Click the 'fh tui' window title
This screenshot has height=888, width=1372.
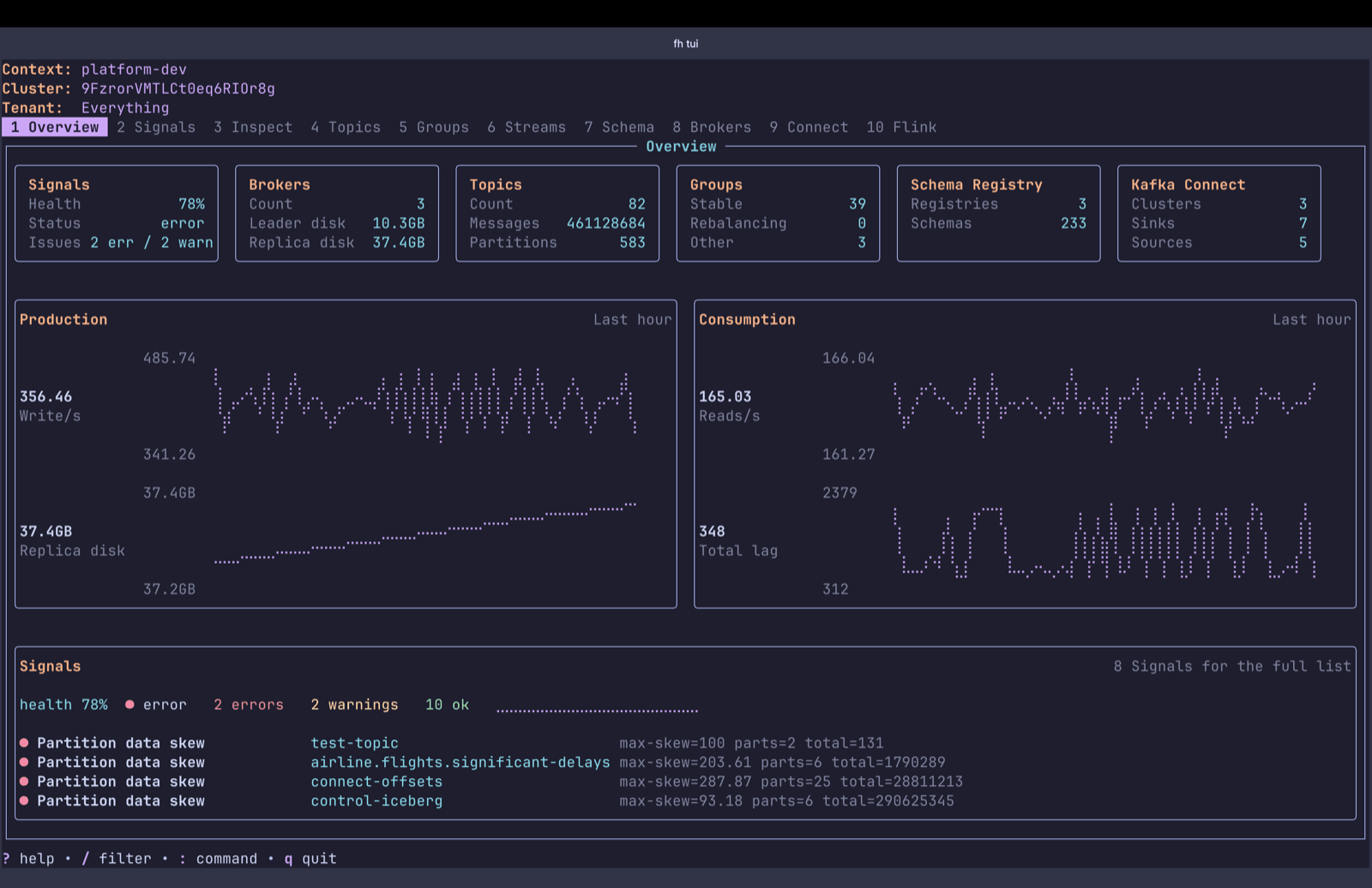[686, 44]
